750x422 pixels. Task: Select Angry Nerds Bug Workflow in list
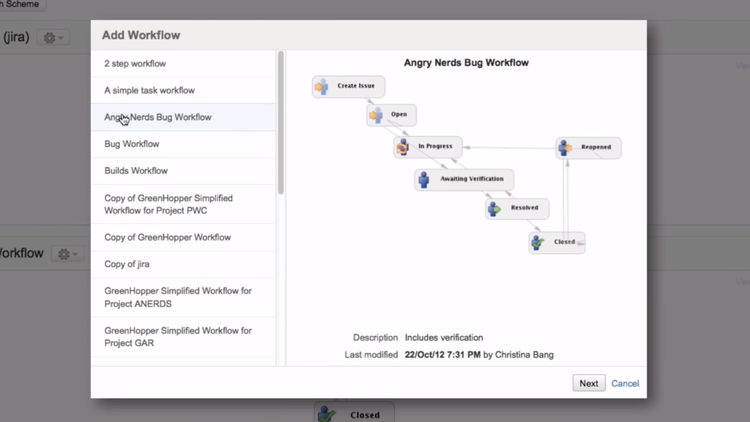[x=183, y=117]
